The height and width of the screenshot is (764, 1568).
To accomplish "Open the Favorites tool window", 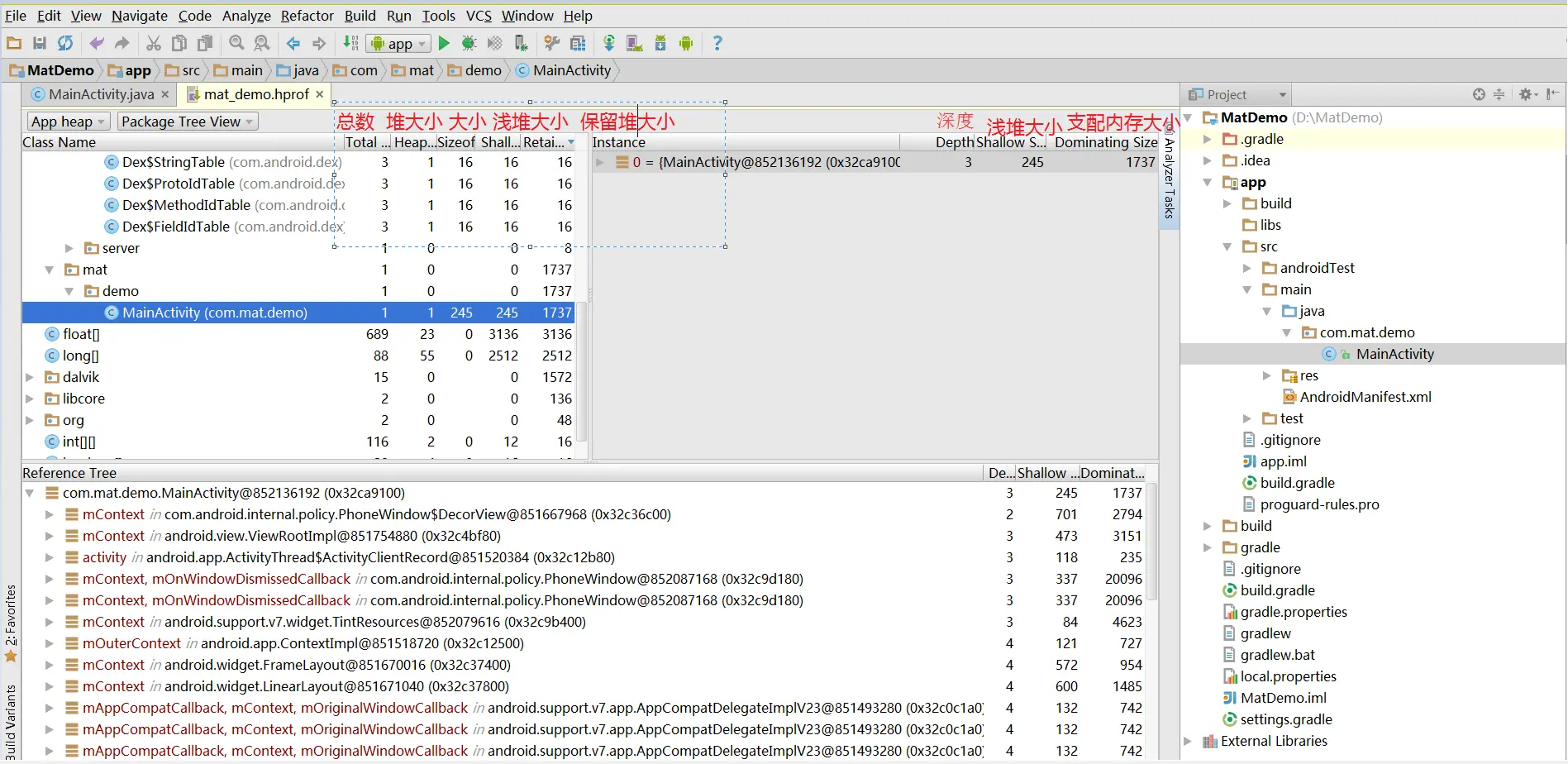I will [x=11, y=623].
